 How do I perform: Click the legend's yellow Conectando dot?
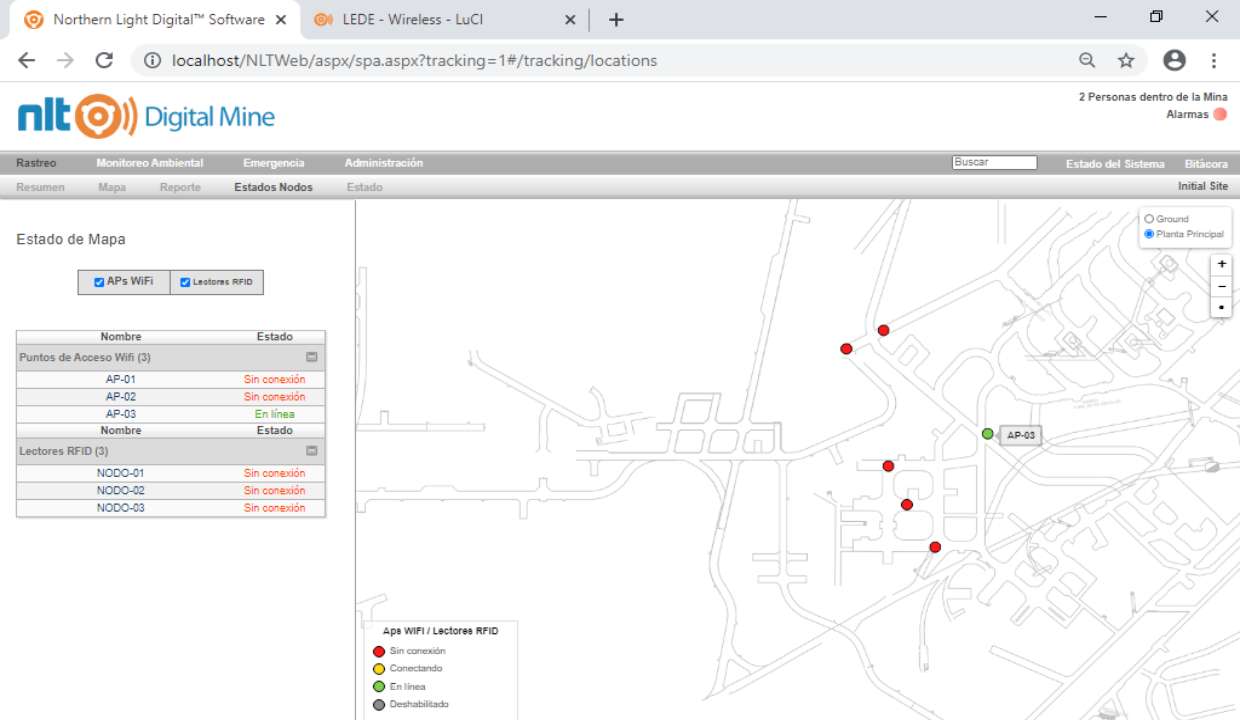point(379,669)
